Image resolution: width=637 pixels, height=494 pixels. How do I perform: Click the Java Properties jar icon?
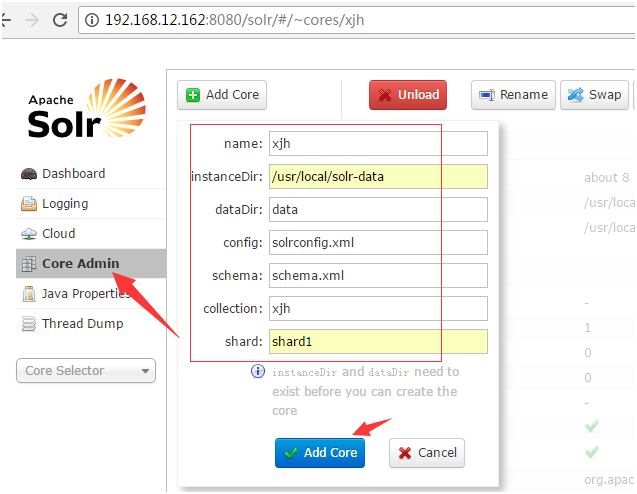click(x=28, y=294)
